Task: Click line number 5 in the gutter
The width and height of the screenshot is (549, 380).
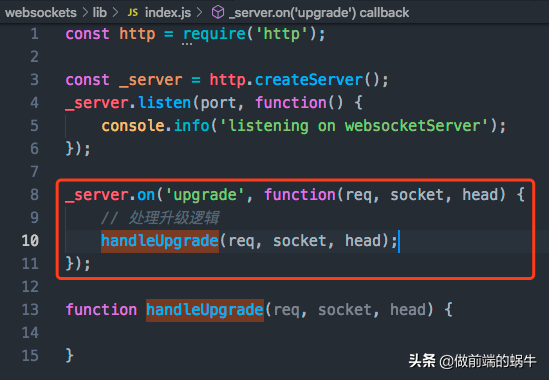Action: pos(34,126)
